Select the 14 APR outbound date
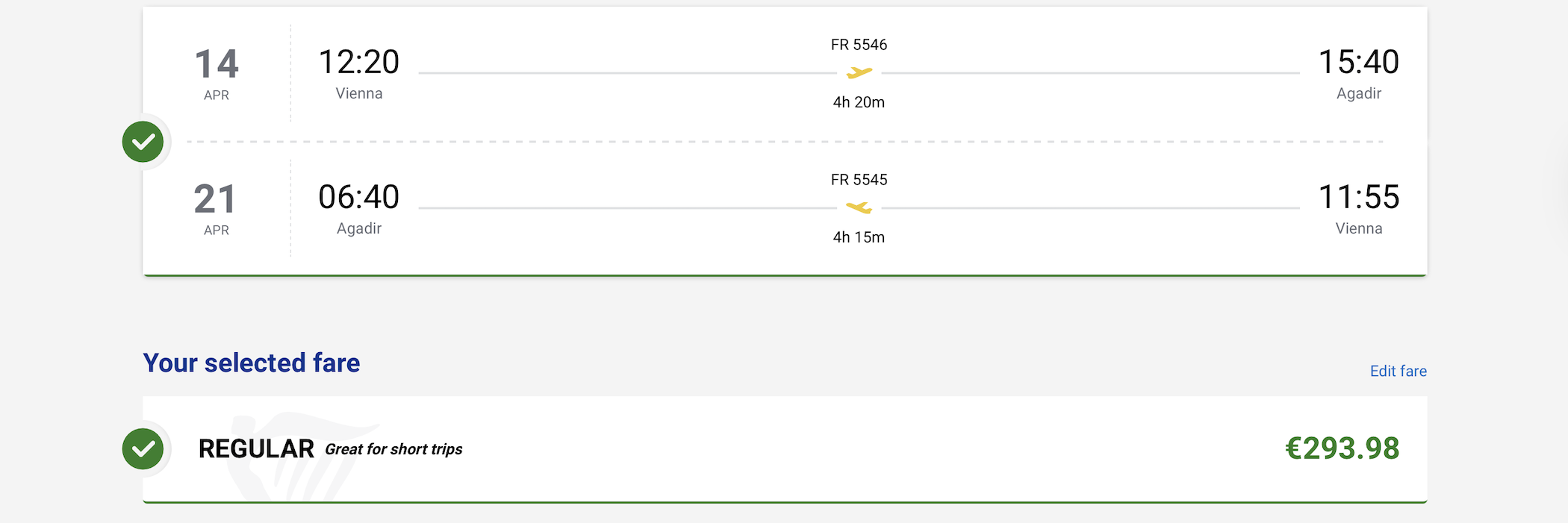The width and height of the screenshot is (1568, 523). [x=217, y=73]
